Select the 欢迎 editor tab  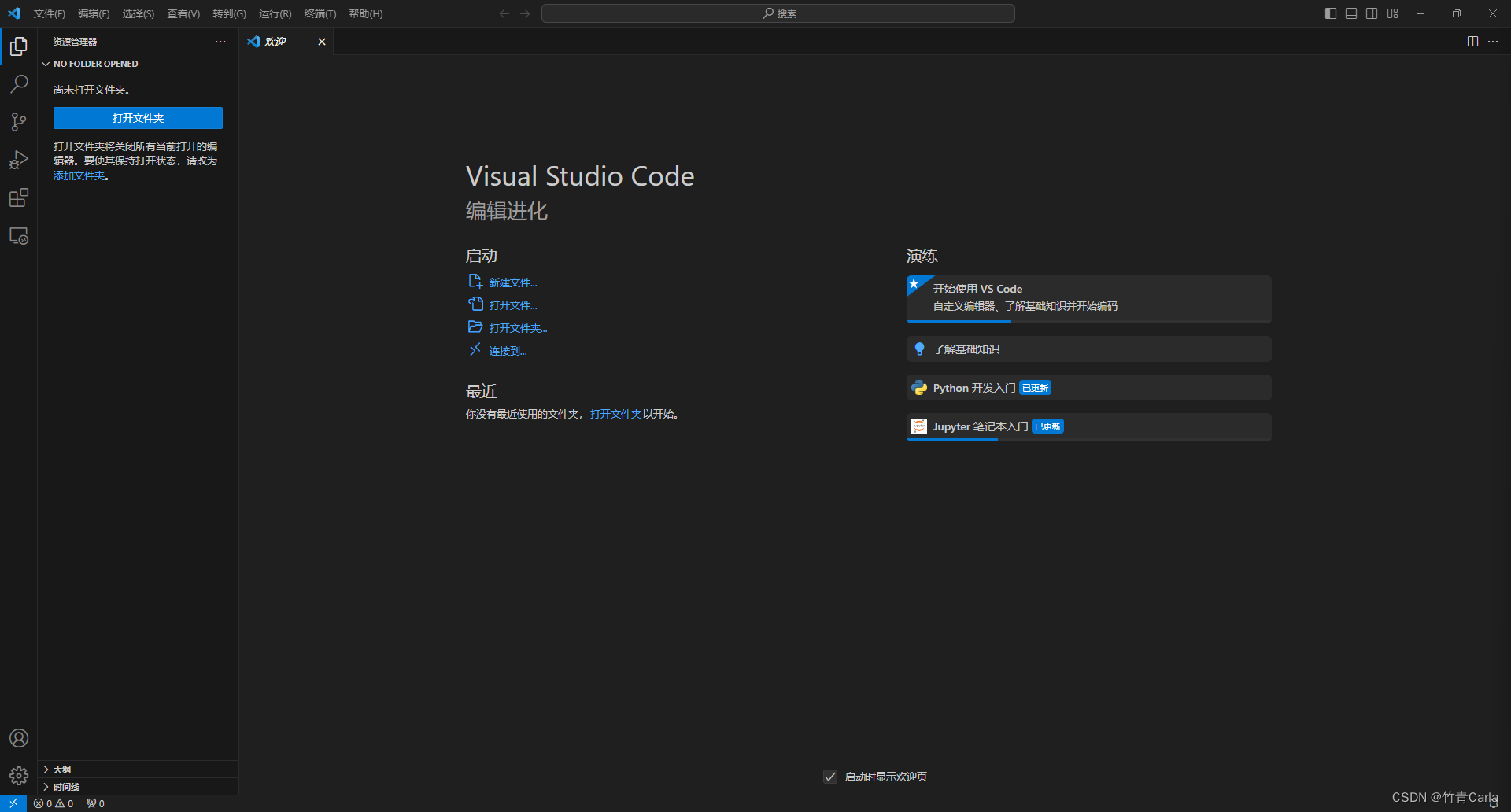(x=286, y=42)
